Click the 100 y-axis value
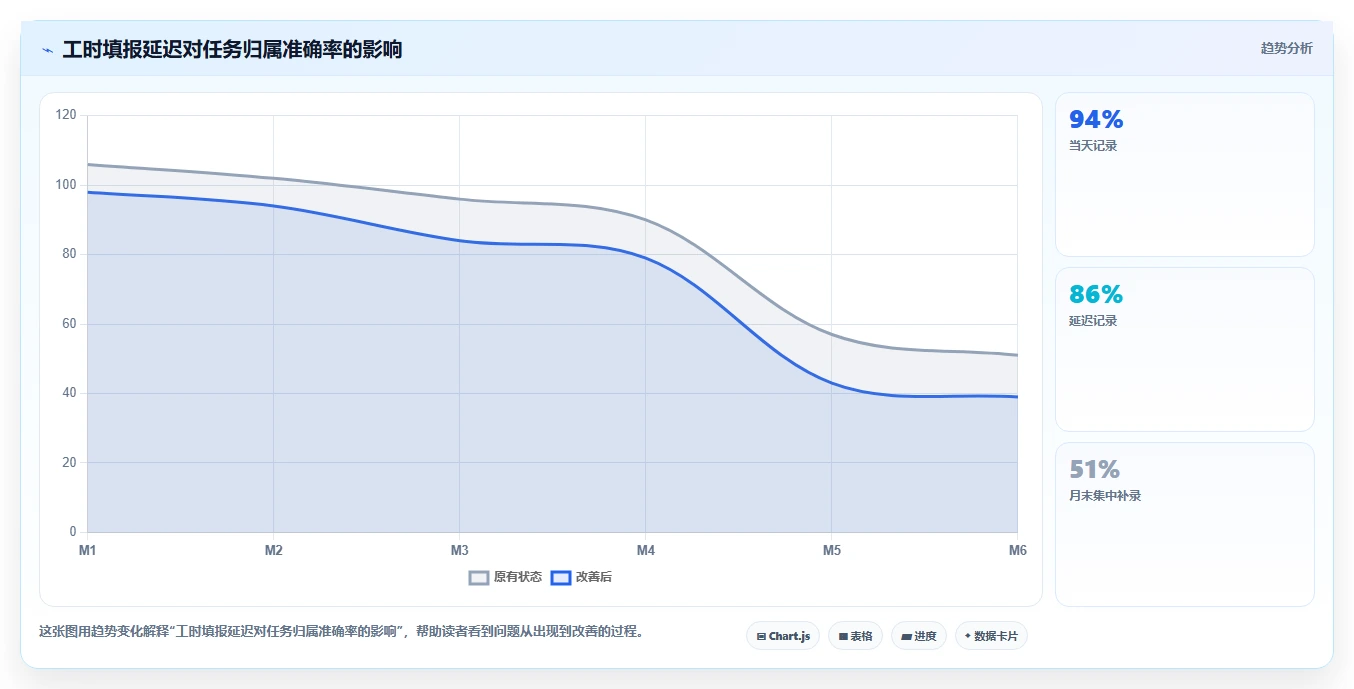 tap(66, 185)
